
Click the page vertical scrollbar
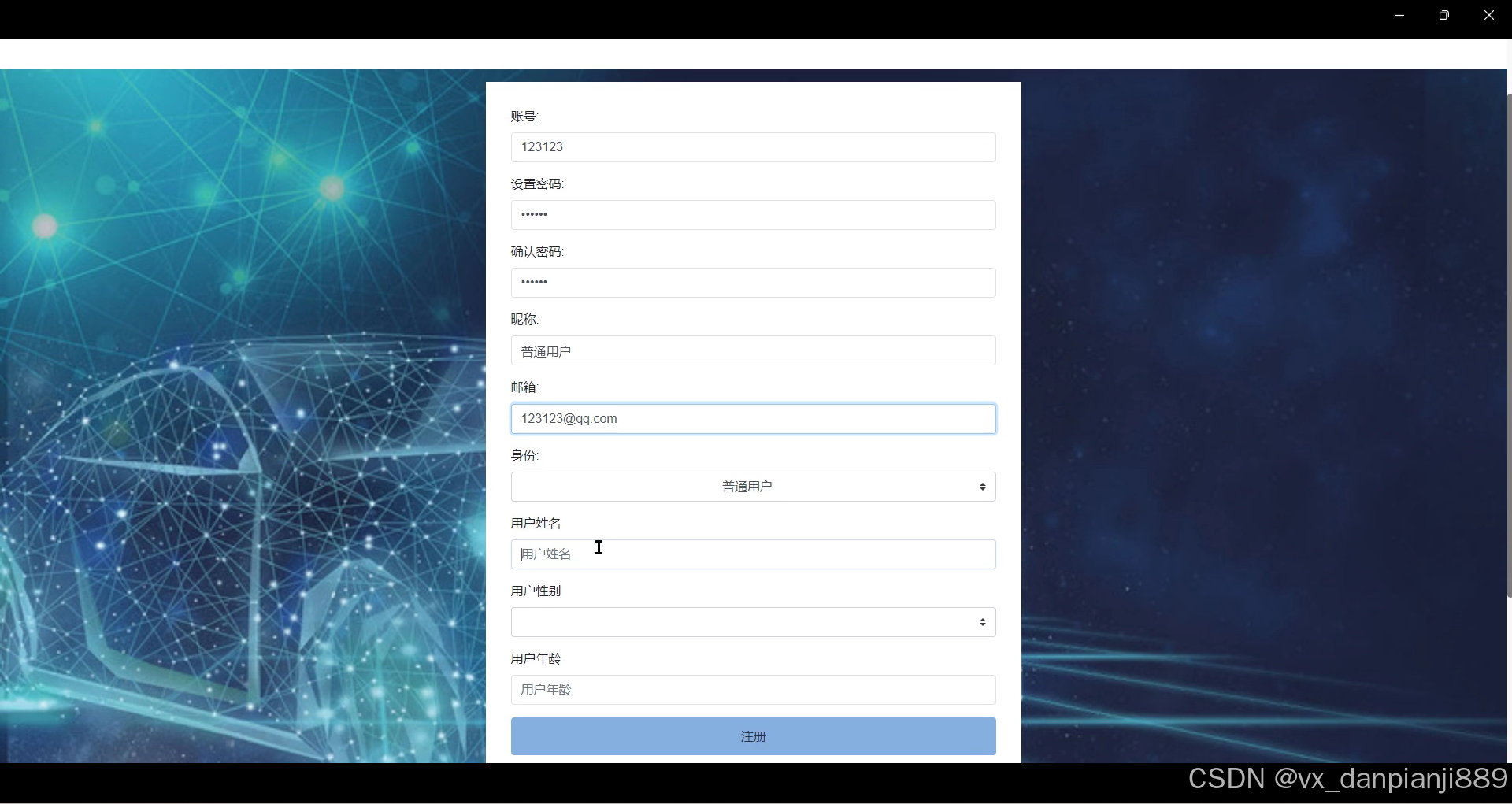[x=1509, y=346]
